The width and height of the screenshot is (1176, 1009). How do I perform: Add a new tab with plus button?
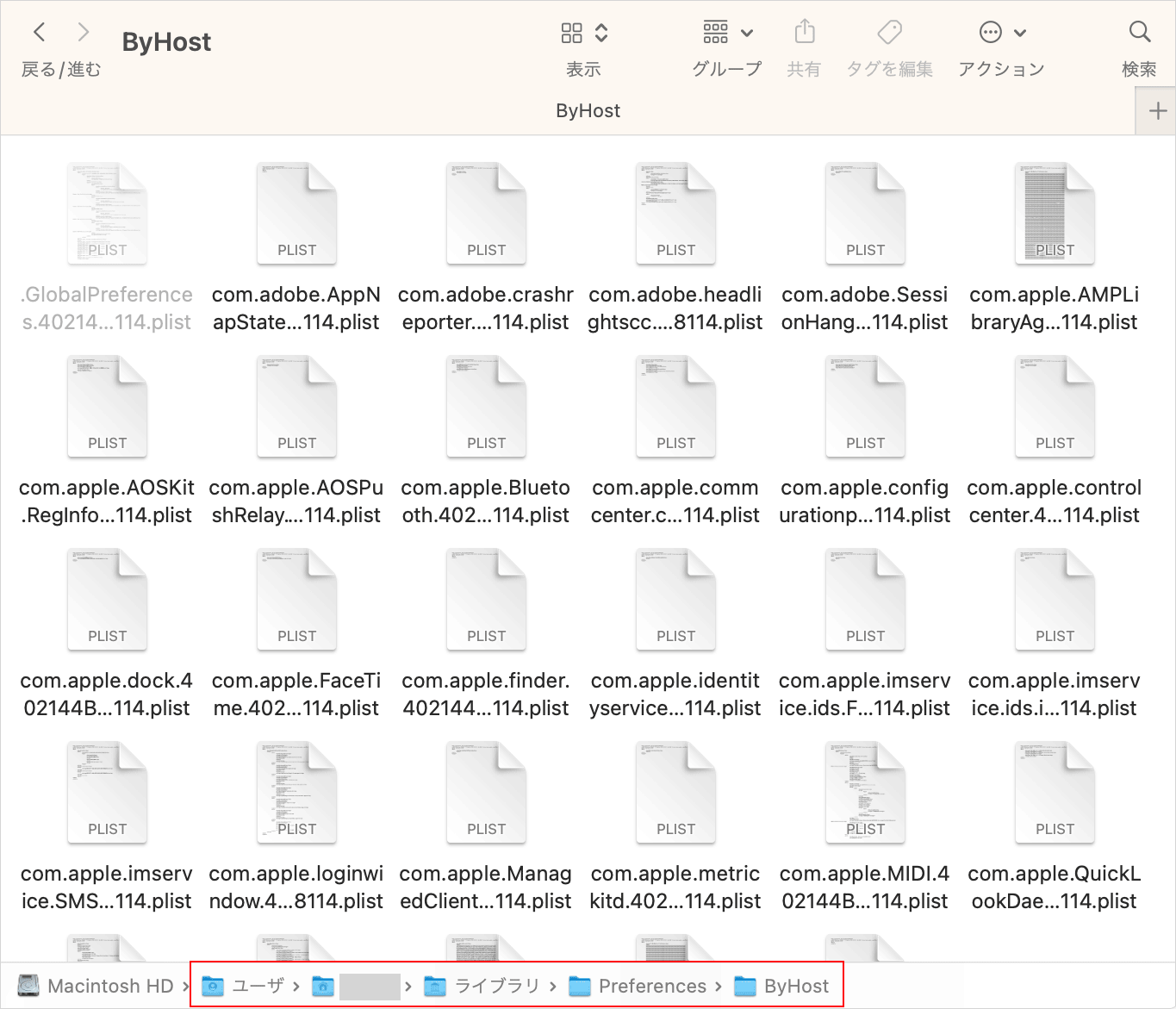point(1157,111)
